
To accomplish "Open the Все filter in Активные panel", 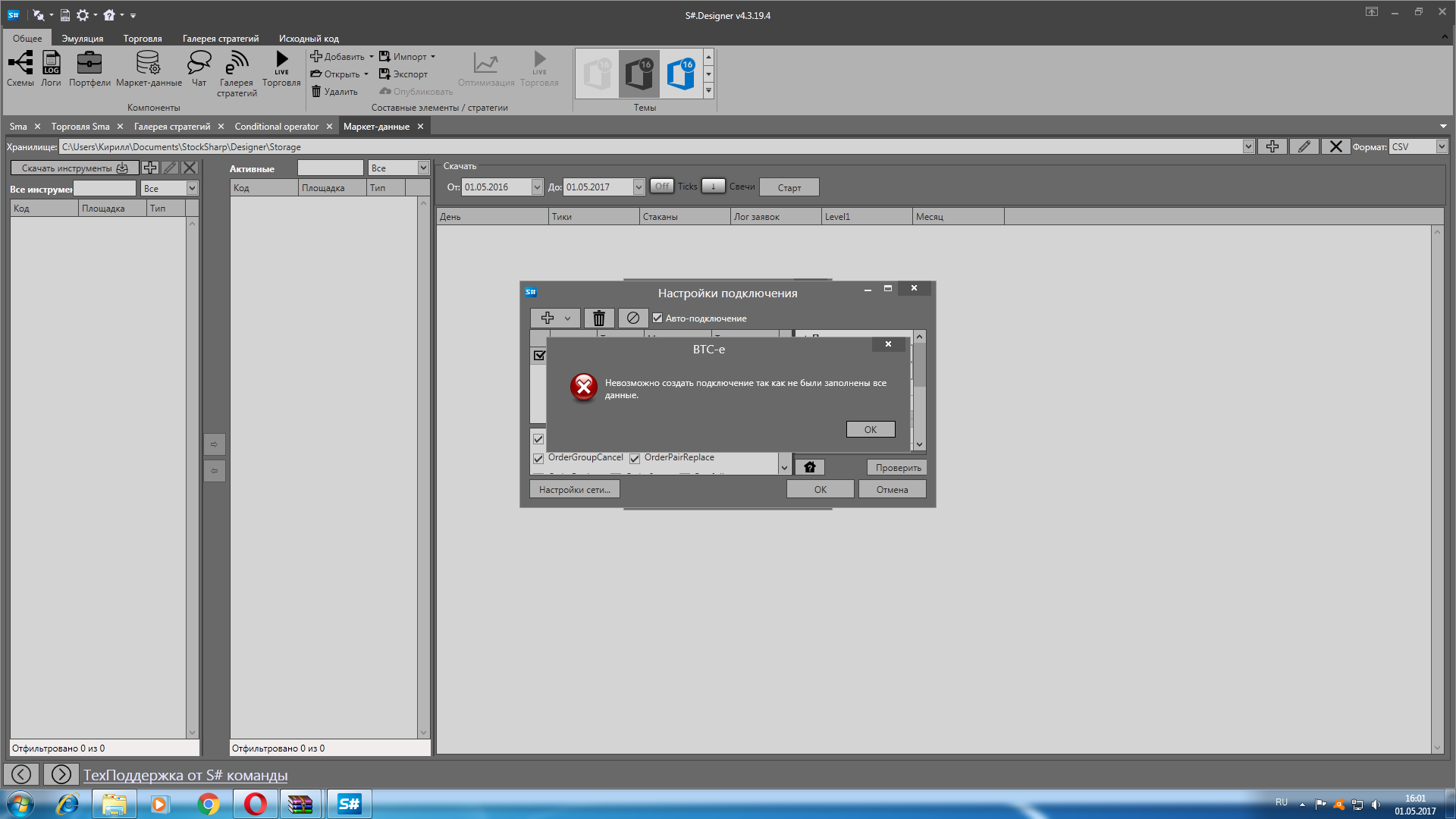I will [x=423, y=168].
